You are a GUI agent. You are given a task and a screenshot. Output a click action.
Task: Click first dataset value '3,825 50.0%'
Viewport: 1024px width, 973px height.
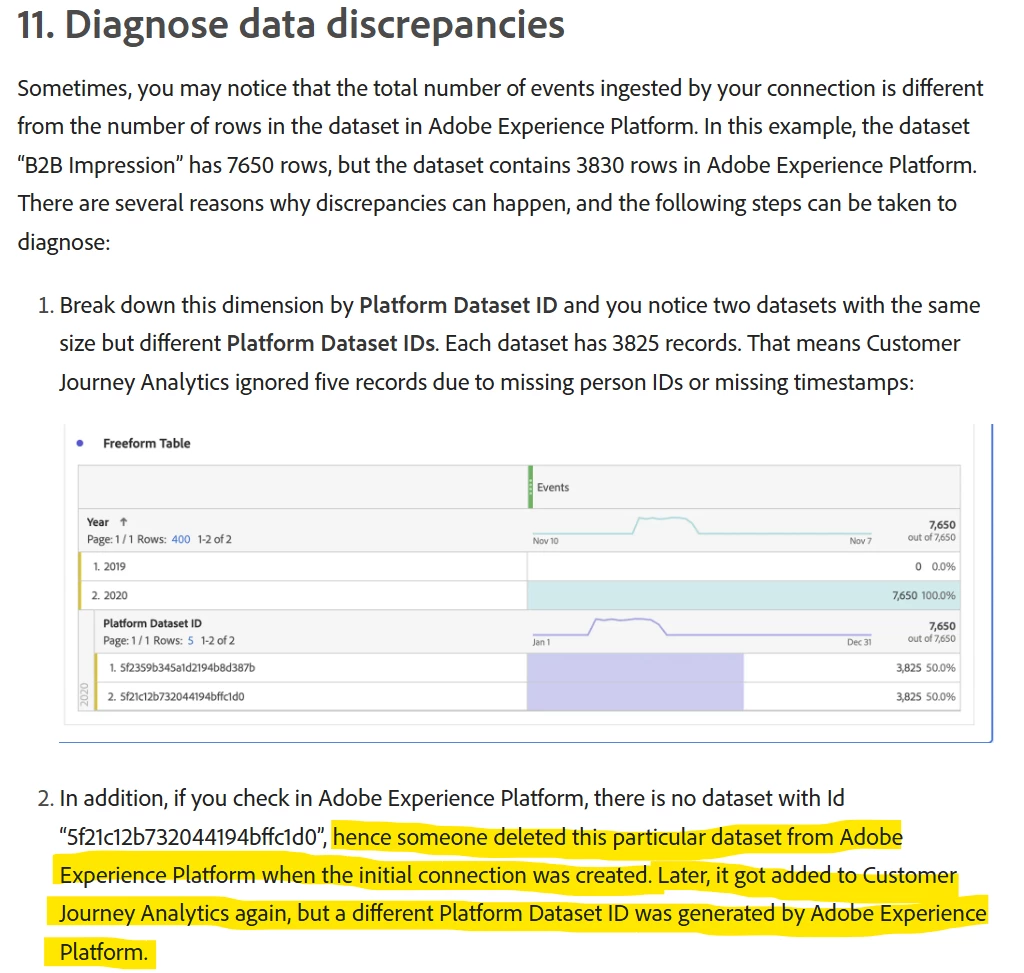(x=925, y=667)
